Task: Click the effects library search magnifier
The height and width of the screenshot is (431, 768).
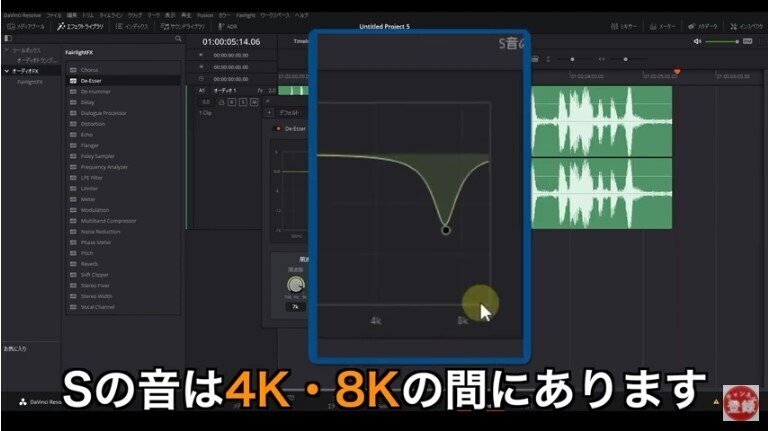Action: pos(178,39)
